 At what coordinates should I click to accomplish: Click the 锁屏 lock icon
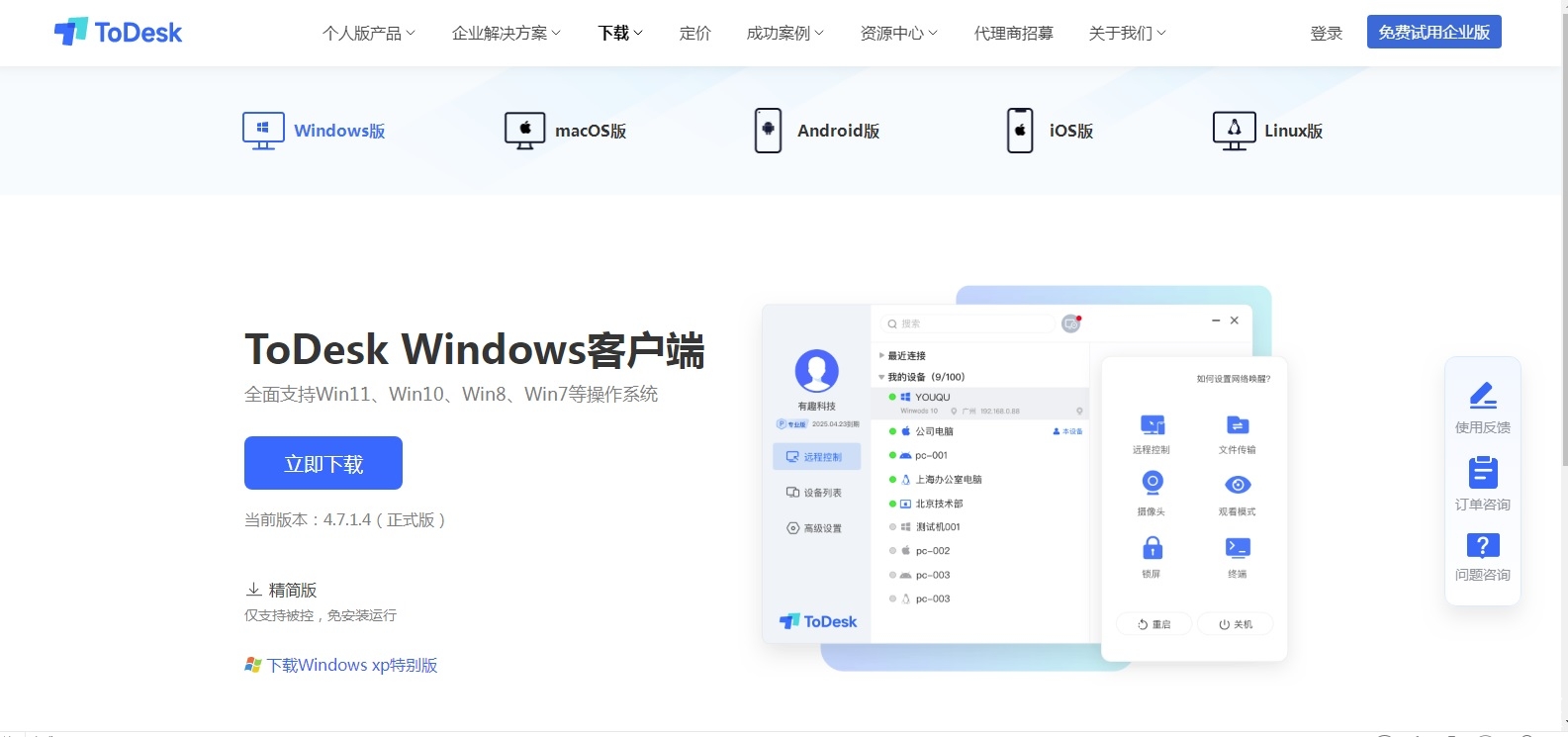click(1152, 547)
